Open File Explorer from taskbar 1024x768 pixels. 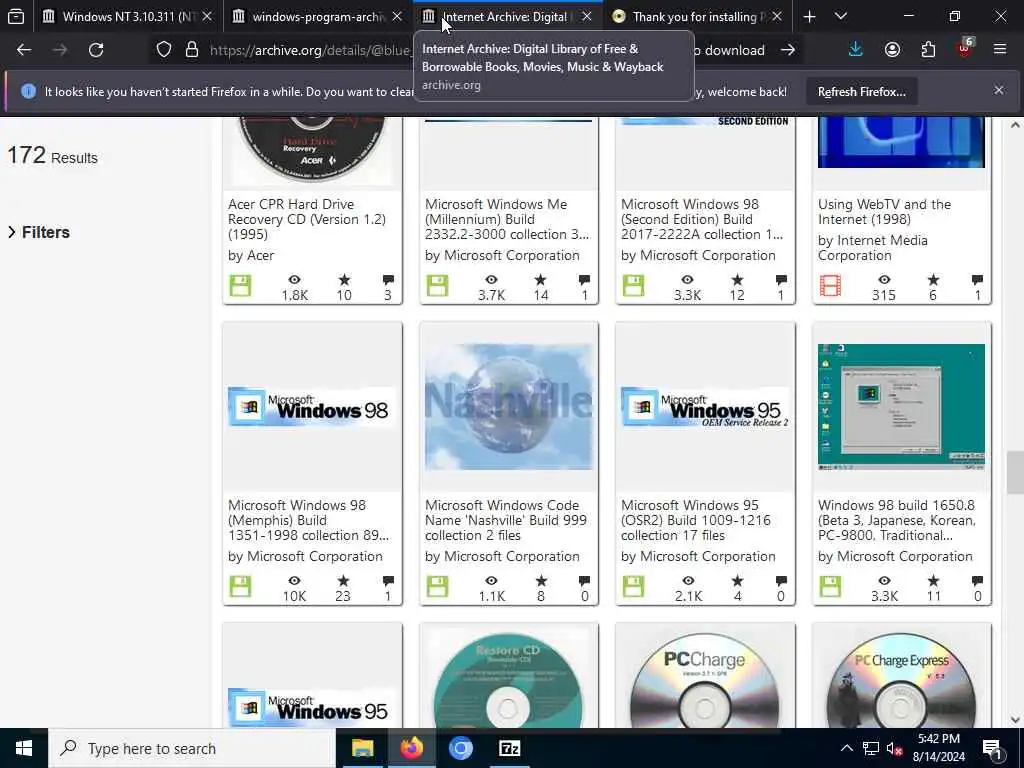362,748
